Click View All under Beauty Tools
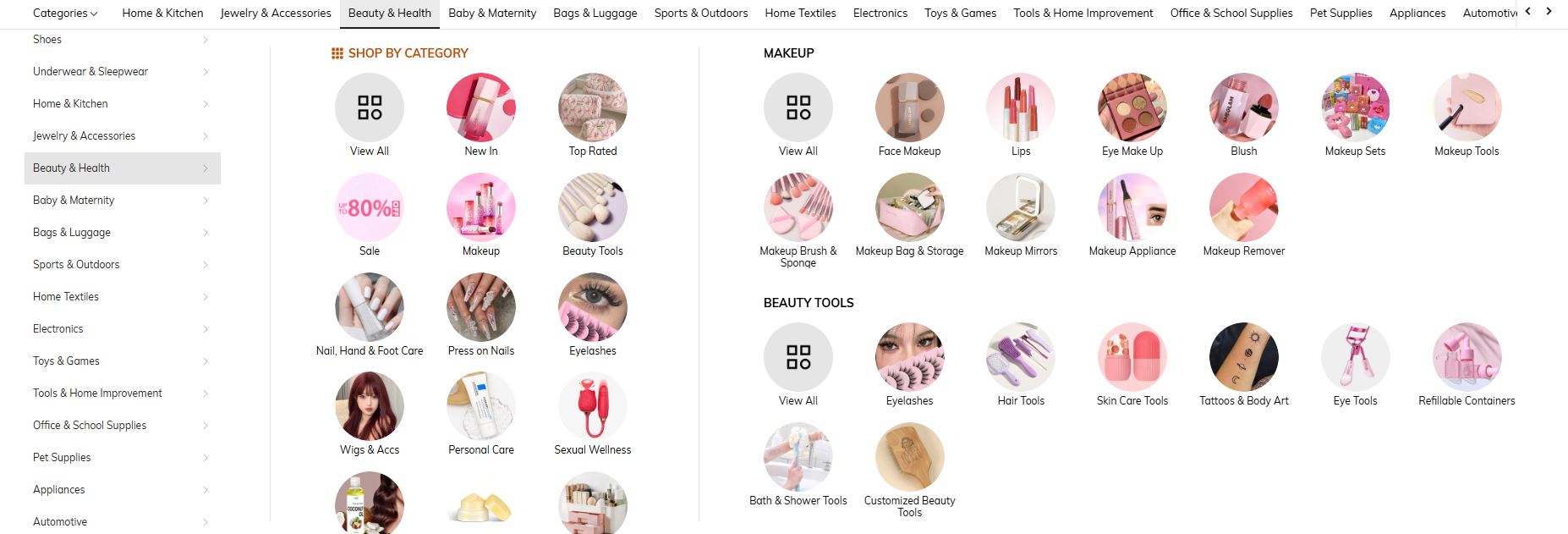Viewport: 1568px width, 534px height. pyautogui.click(x=798, y=357)
